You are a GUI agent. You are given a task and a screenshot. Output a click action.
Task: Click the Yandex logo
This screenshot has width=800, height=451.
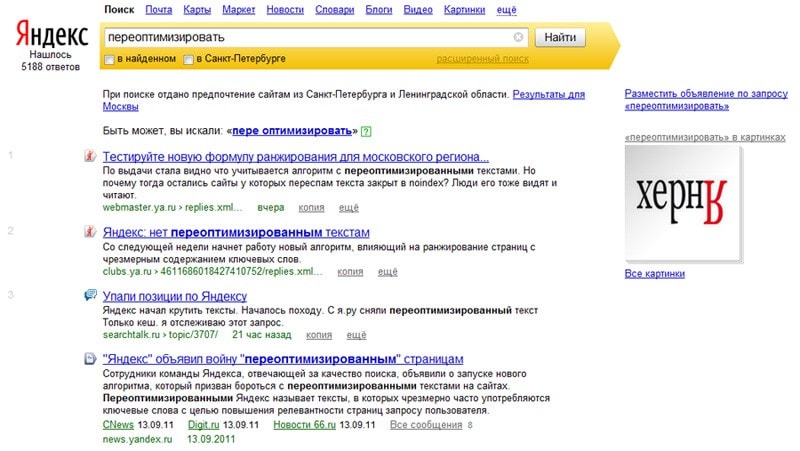(x=52, y=34)
